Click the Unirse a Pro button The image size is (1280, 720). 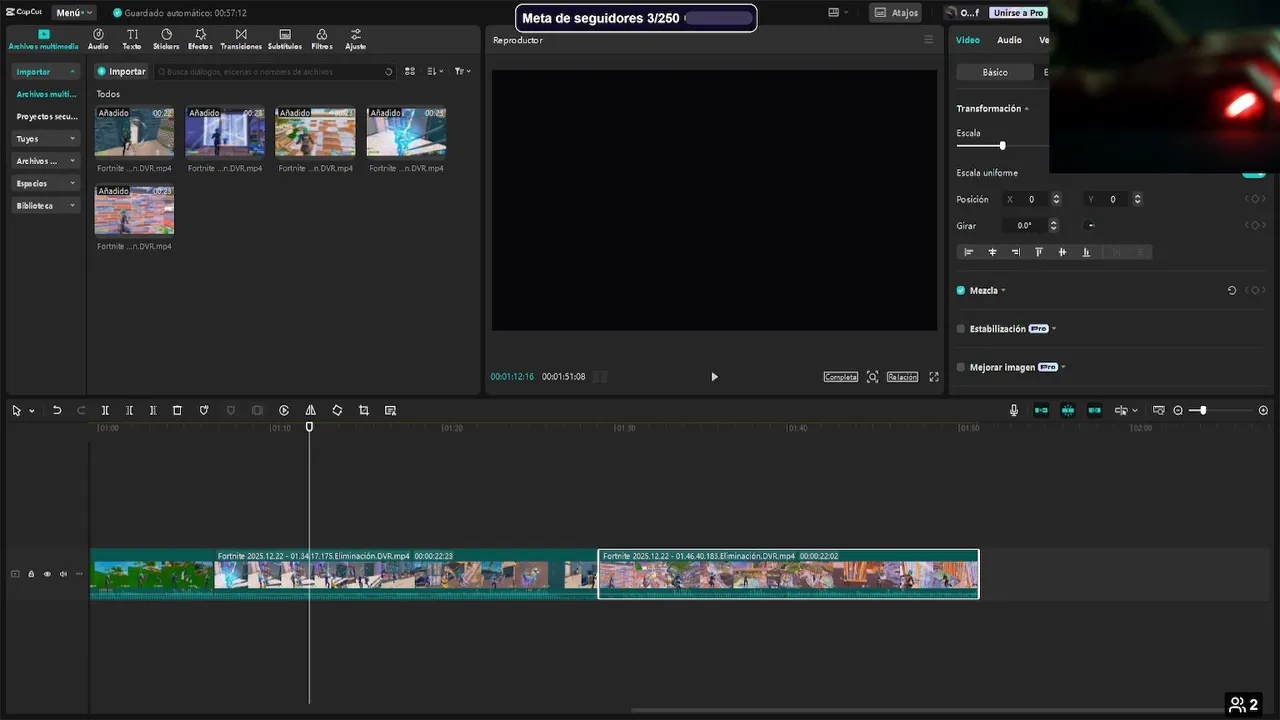pyautogui.click(x=1018, y=12)
